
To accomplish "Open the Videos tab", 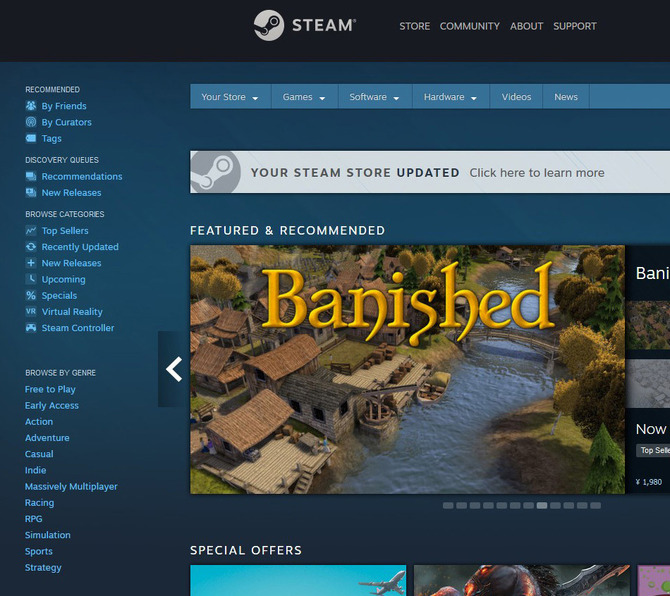I will pos(516,97).
